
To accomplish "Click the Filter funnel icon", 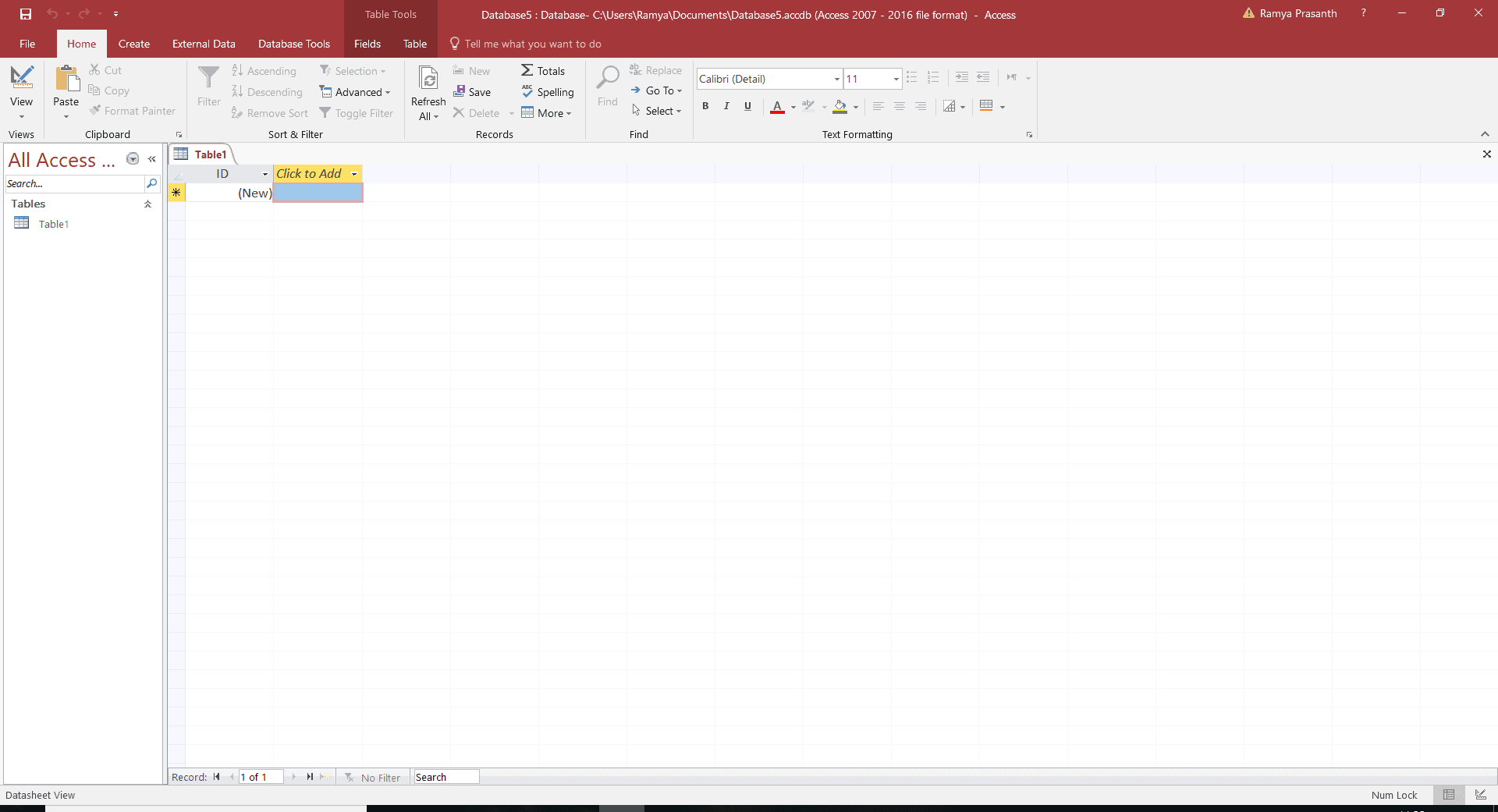I will pyautogui.click(x=208, y=78).
